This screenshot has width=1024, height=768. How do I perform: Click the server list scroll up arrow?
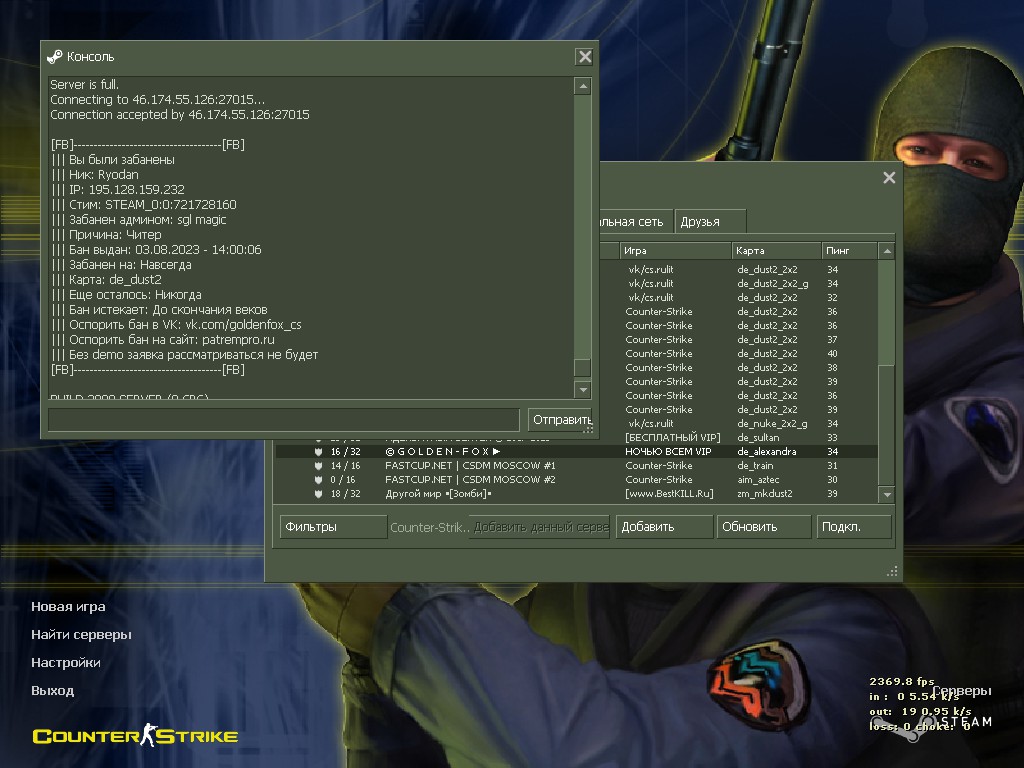pyautogui.click(x=886, y=251)
